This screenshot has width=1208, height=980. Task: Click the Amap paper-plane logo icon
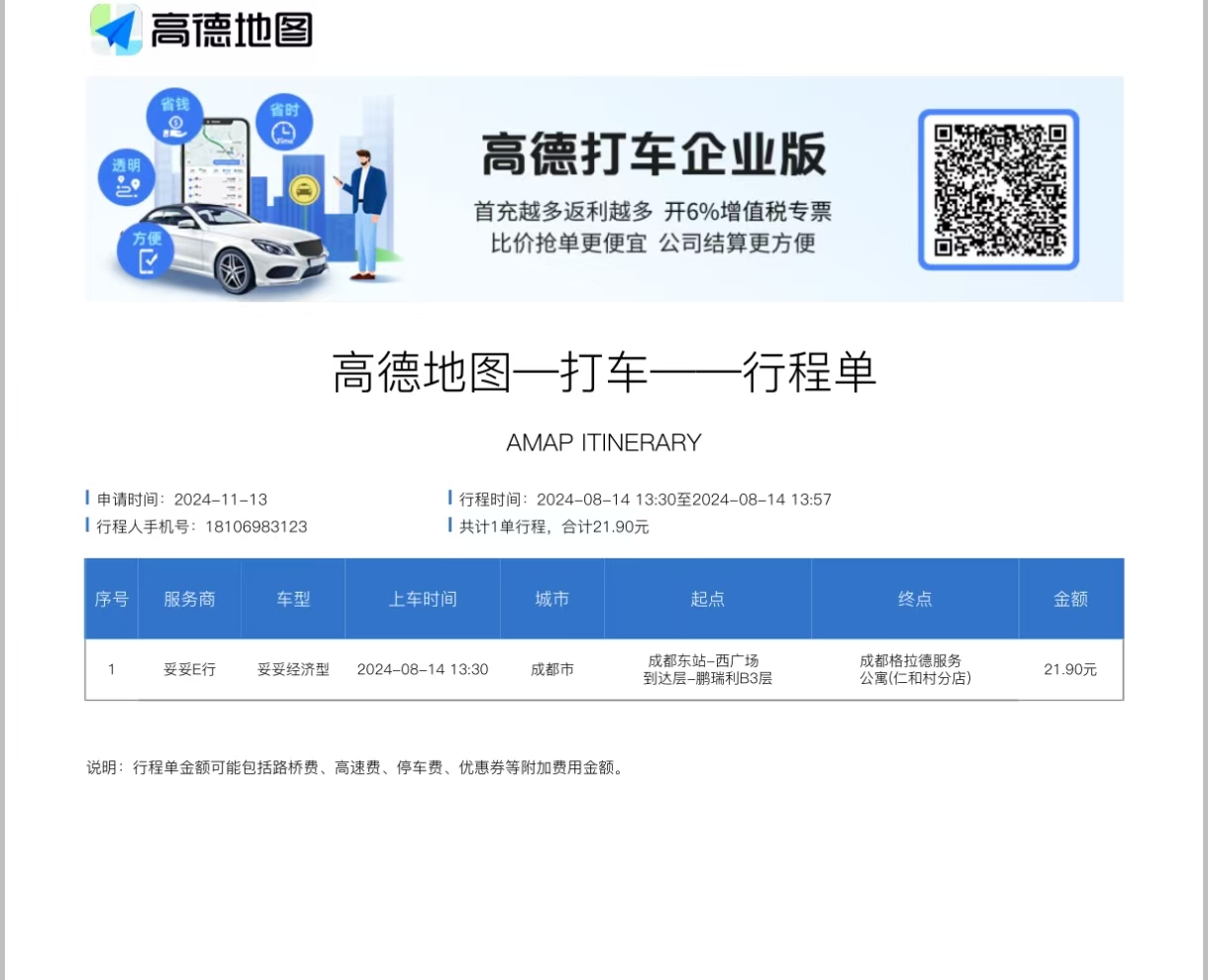(x=117, y=30)
